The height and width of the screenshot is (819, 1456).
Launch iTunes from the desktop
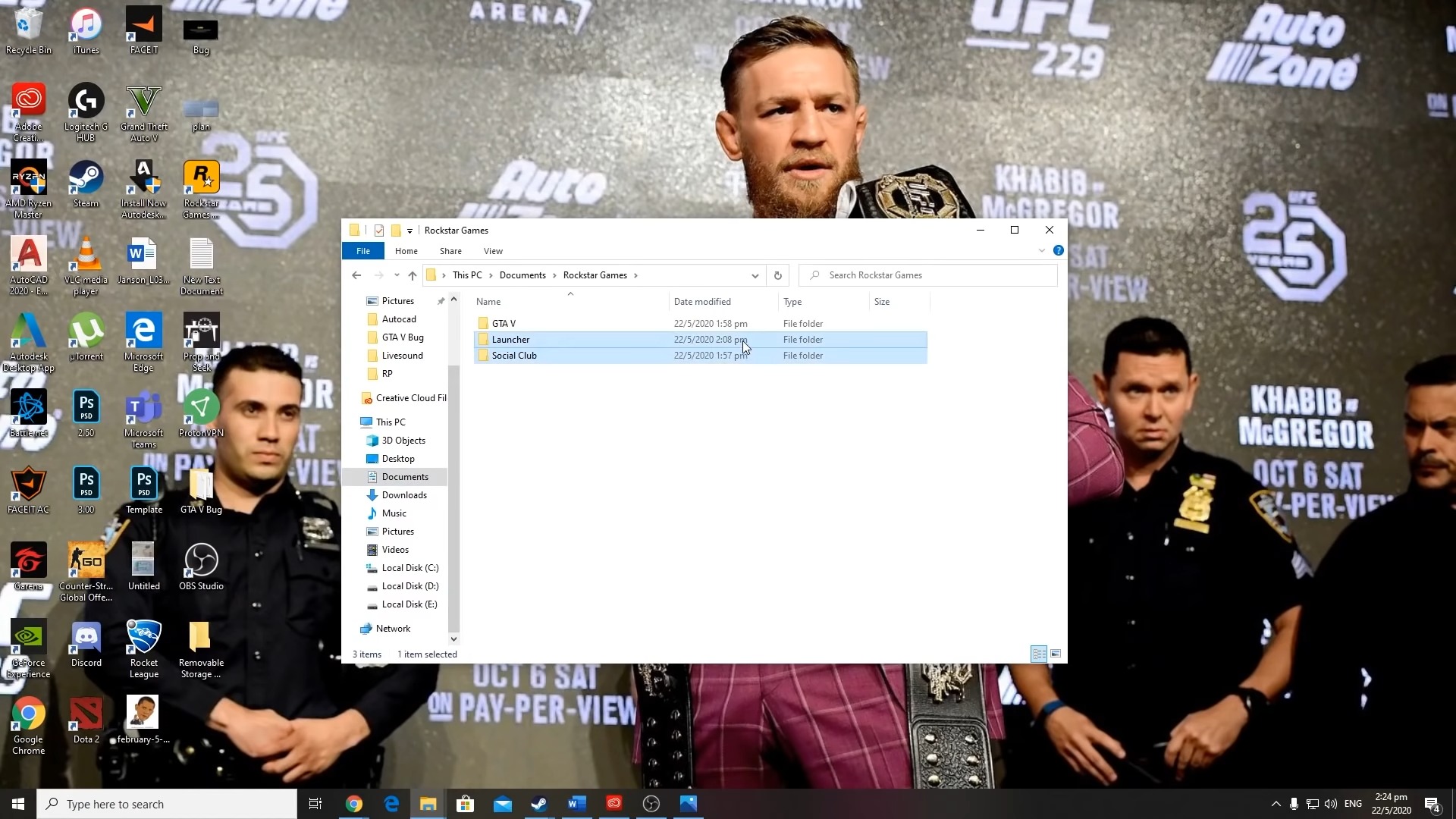click(x=86, y=31)
